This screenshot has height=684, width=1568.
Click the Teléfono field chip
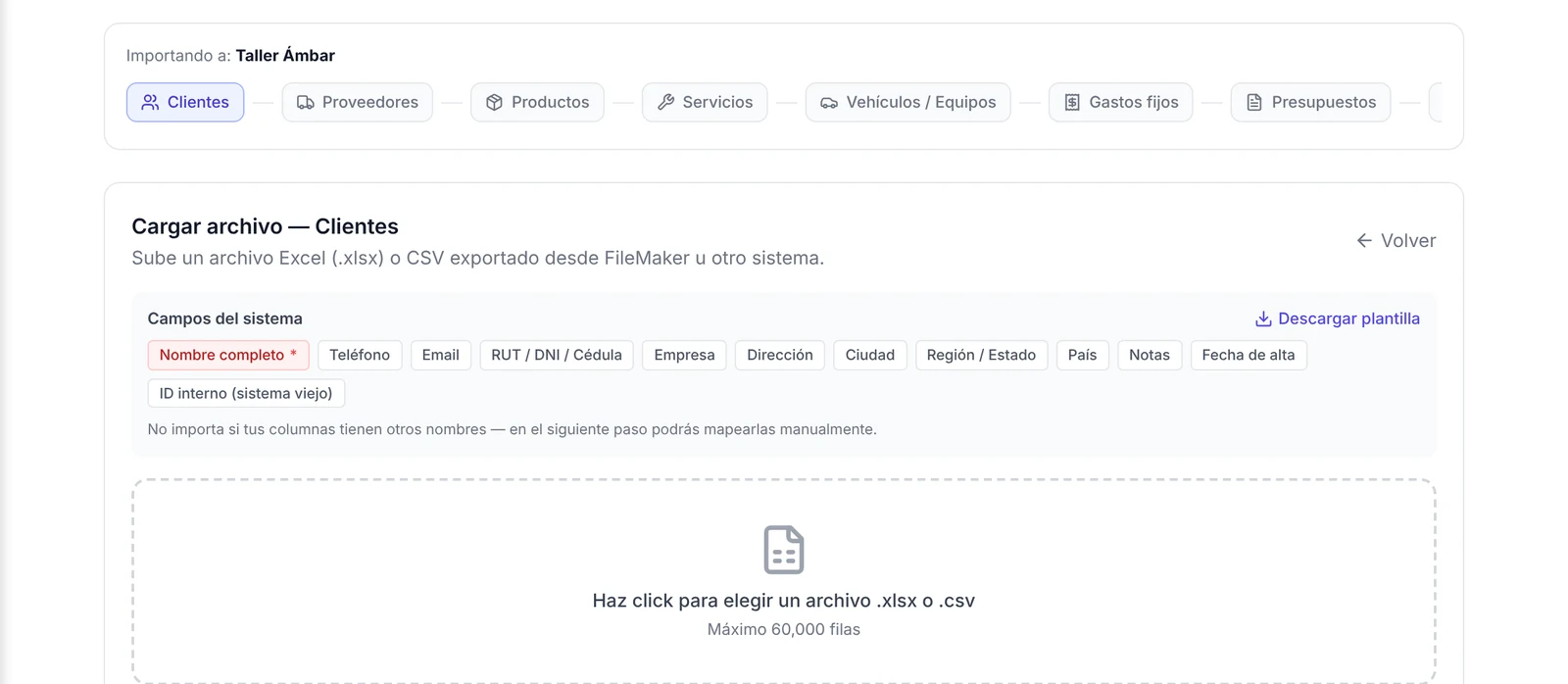point(360,355)
